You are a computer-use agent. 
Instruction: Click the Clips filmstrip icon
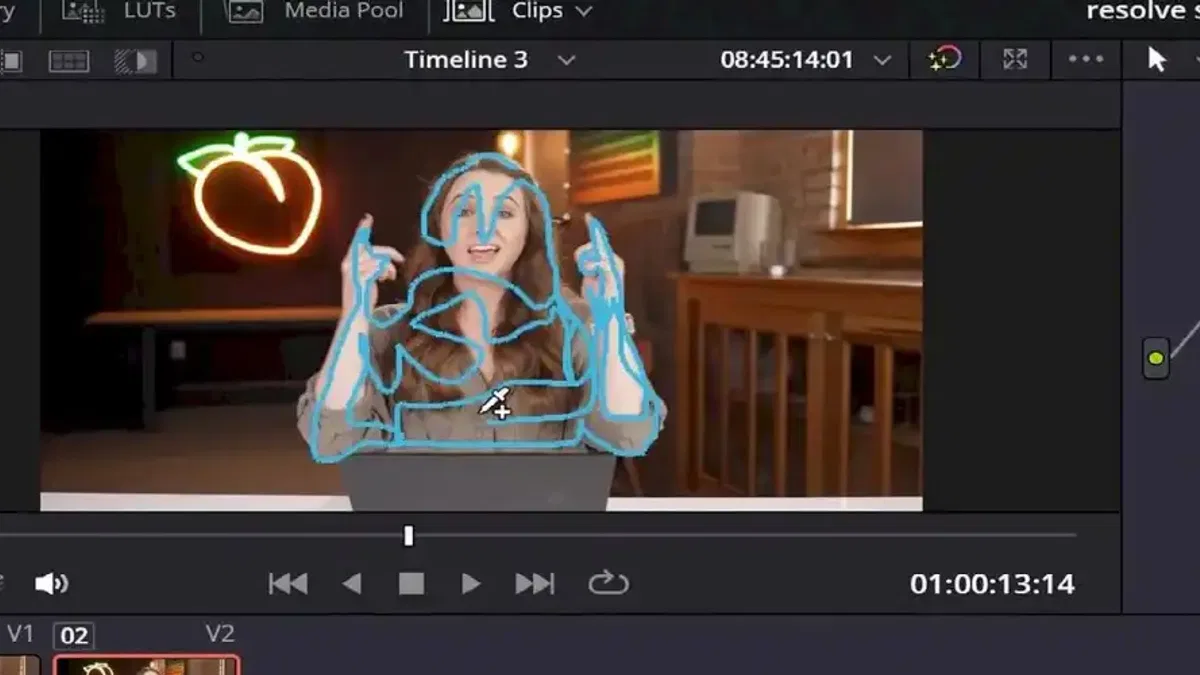[x=468, y=11]
